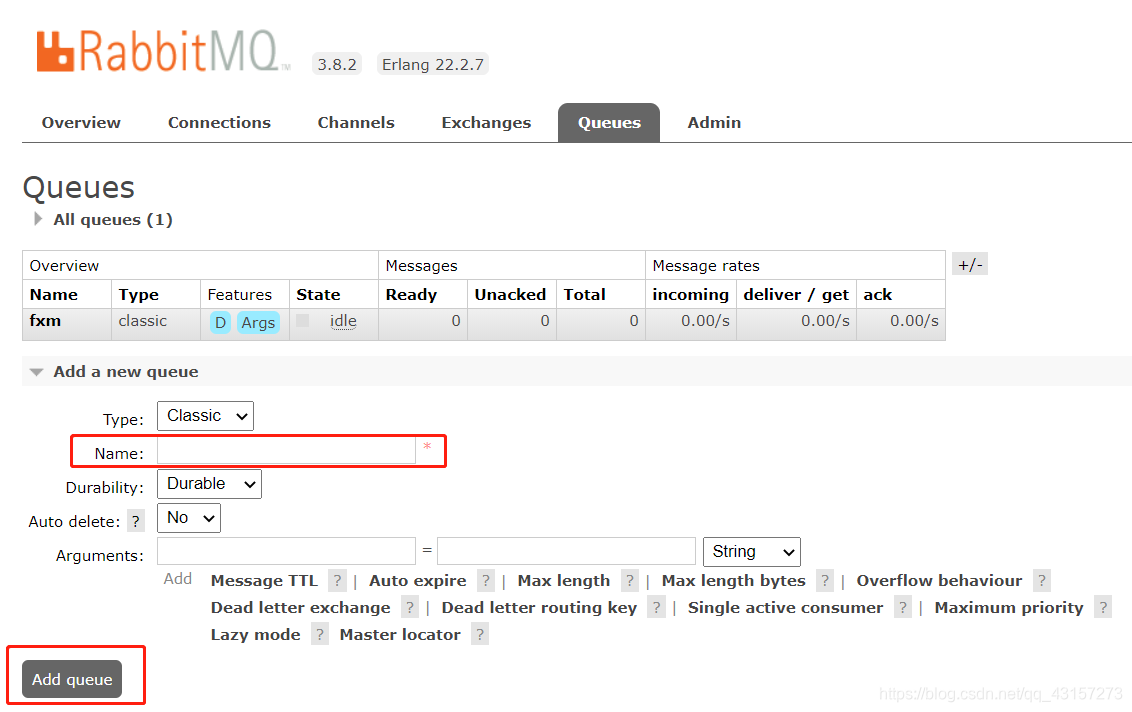Image resolution: width=1132 pixels, height=712 pixels.
Task: Sort queues by deliver / get column
Action: click(x=796, y=295)
